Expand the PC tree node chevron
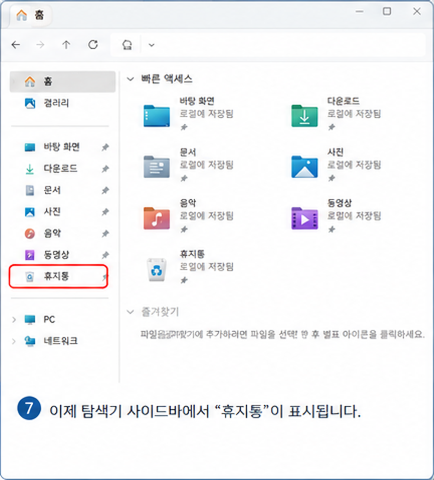434x480 pixels. (x=14, y=320)
